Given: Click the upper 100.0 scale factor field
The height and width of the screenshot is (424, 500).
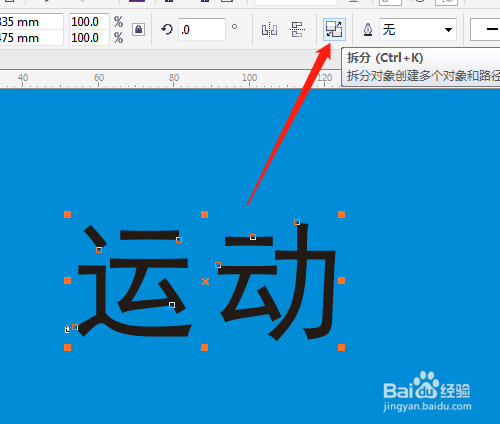Looking at the screenshot, I should point(89,22).
